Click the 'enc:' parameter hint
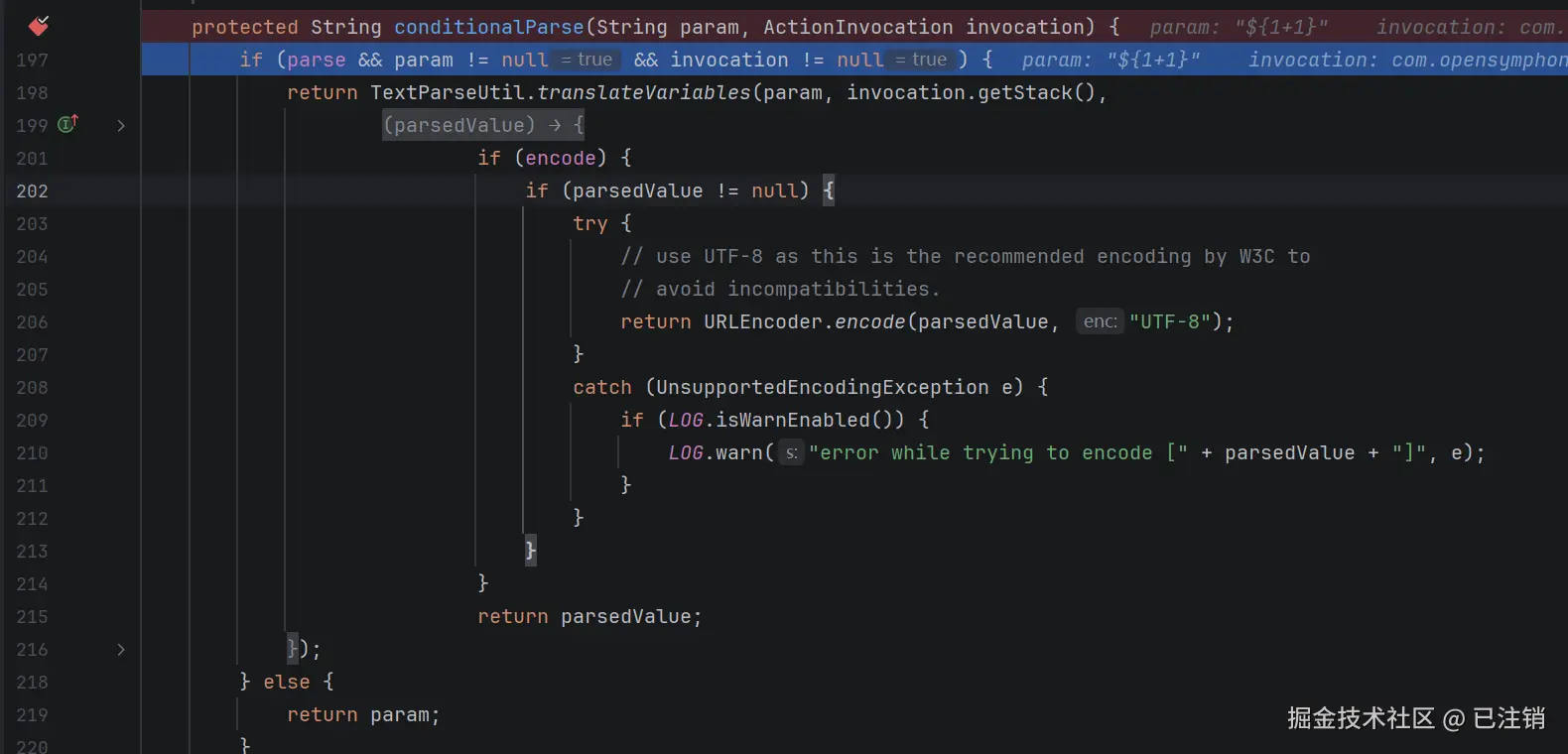This screenshot has width=1568, height=754. click(1100, 321)
